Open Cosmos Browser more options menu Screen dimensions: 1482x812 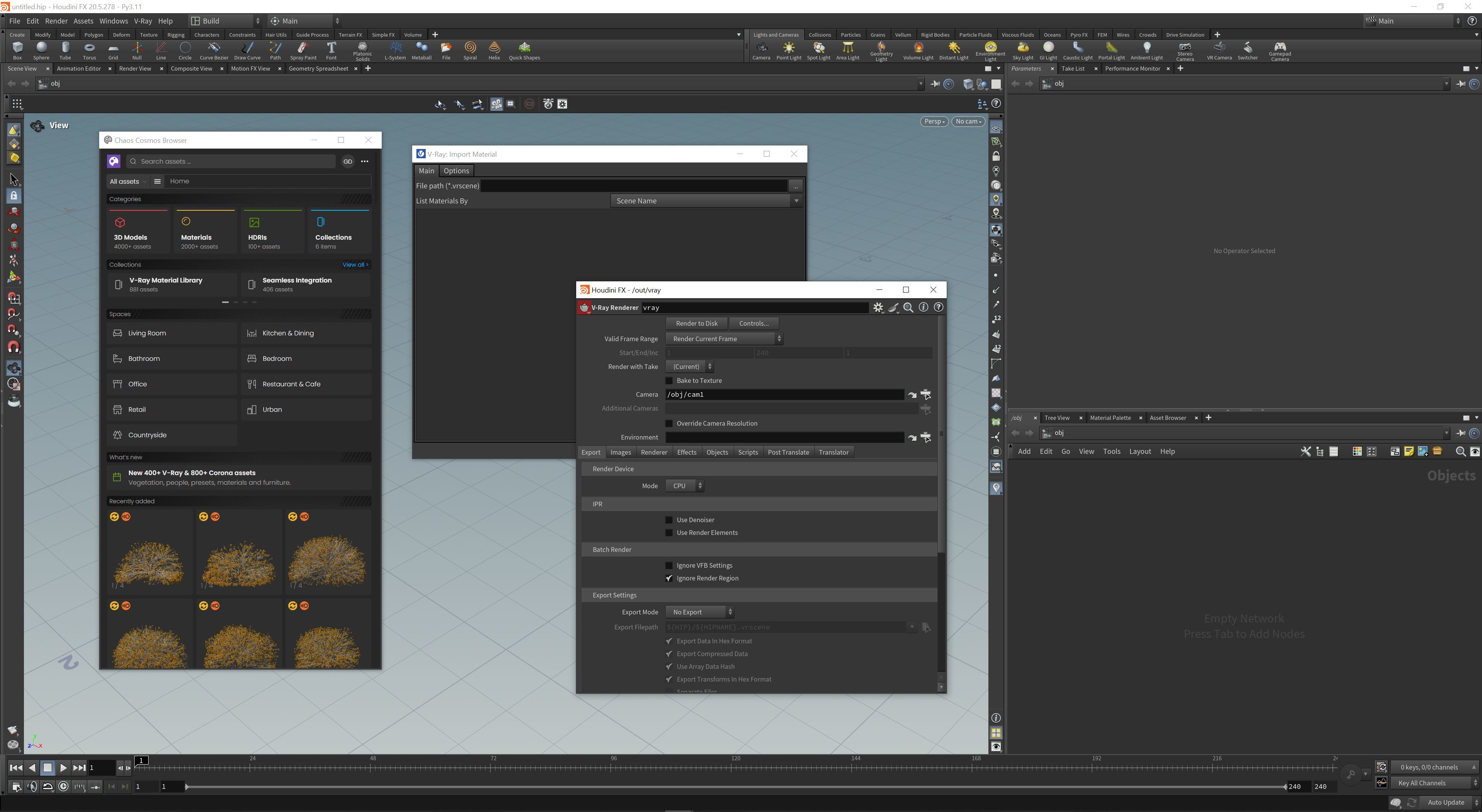coord(364,161)
